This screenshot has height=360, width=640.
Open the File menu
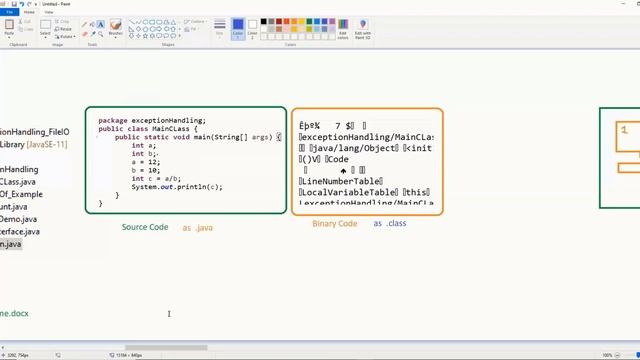(x=9, y=12)
